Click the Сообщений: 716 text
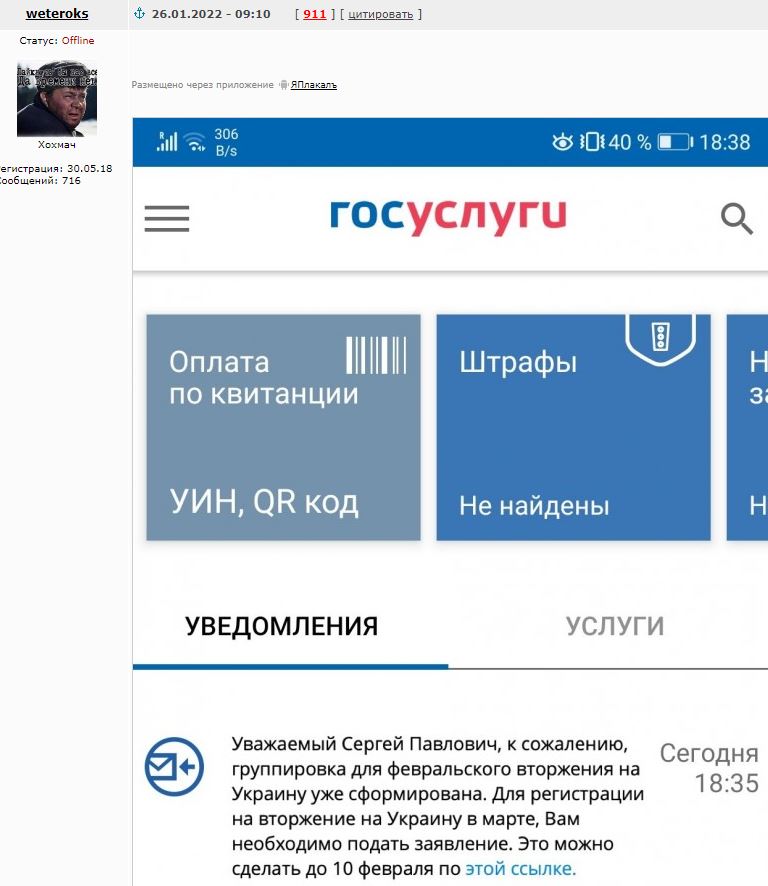The image size is (768, 886). point(40,181)
